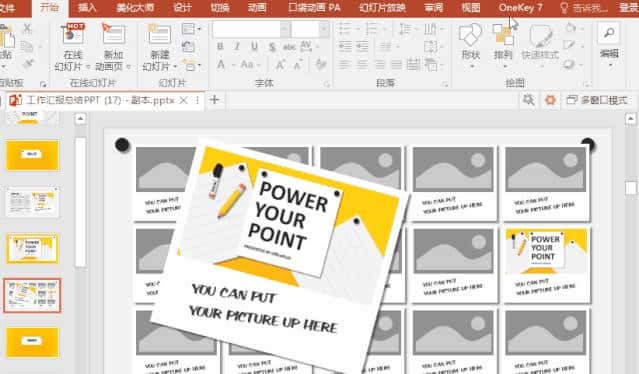Click the orange gear settings icon
639x374 pixels.
point(550,100)
